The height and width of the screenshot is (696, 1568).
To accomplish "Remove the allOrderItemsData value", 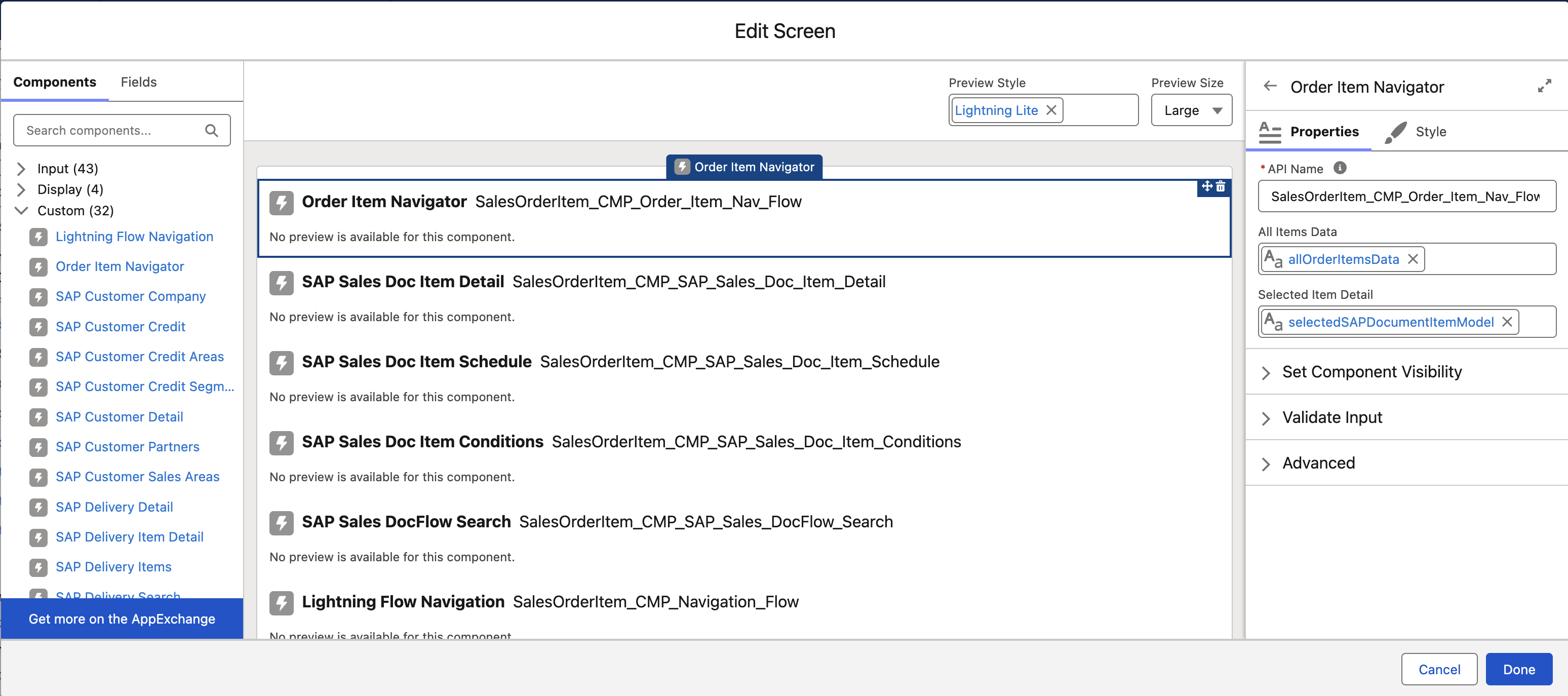I will (1413, 259).
